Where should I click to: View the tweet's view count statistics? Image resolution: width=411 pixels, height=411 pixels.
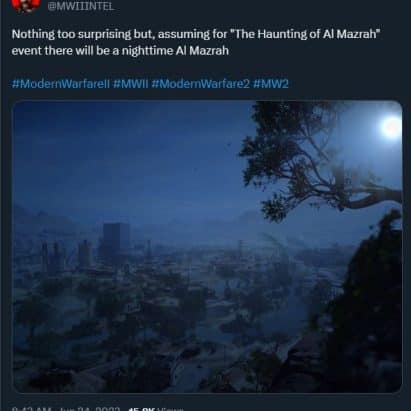(x=156, y=409)
